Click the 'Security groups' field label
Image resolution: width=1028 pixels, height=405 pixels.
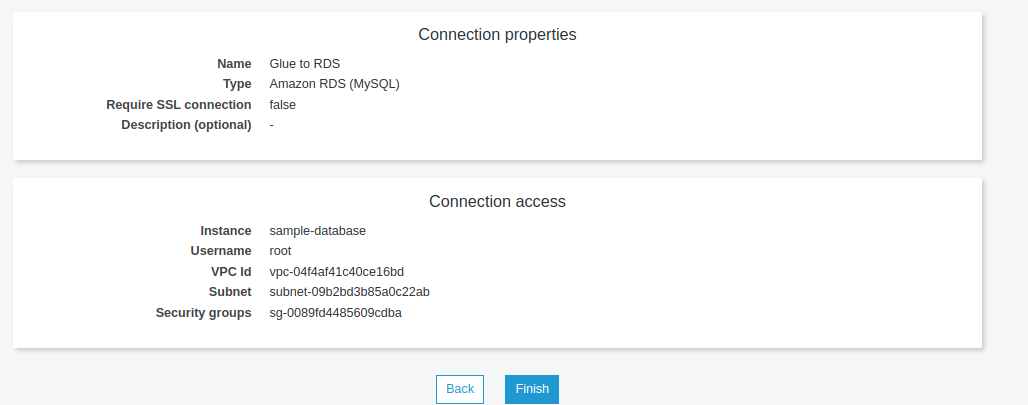pos(204,313)
